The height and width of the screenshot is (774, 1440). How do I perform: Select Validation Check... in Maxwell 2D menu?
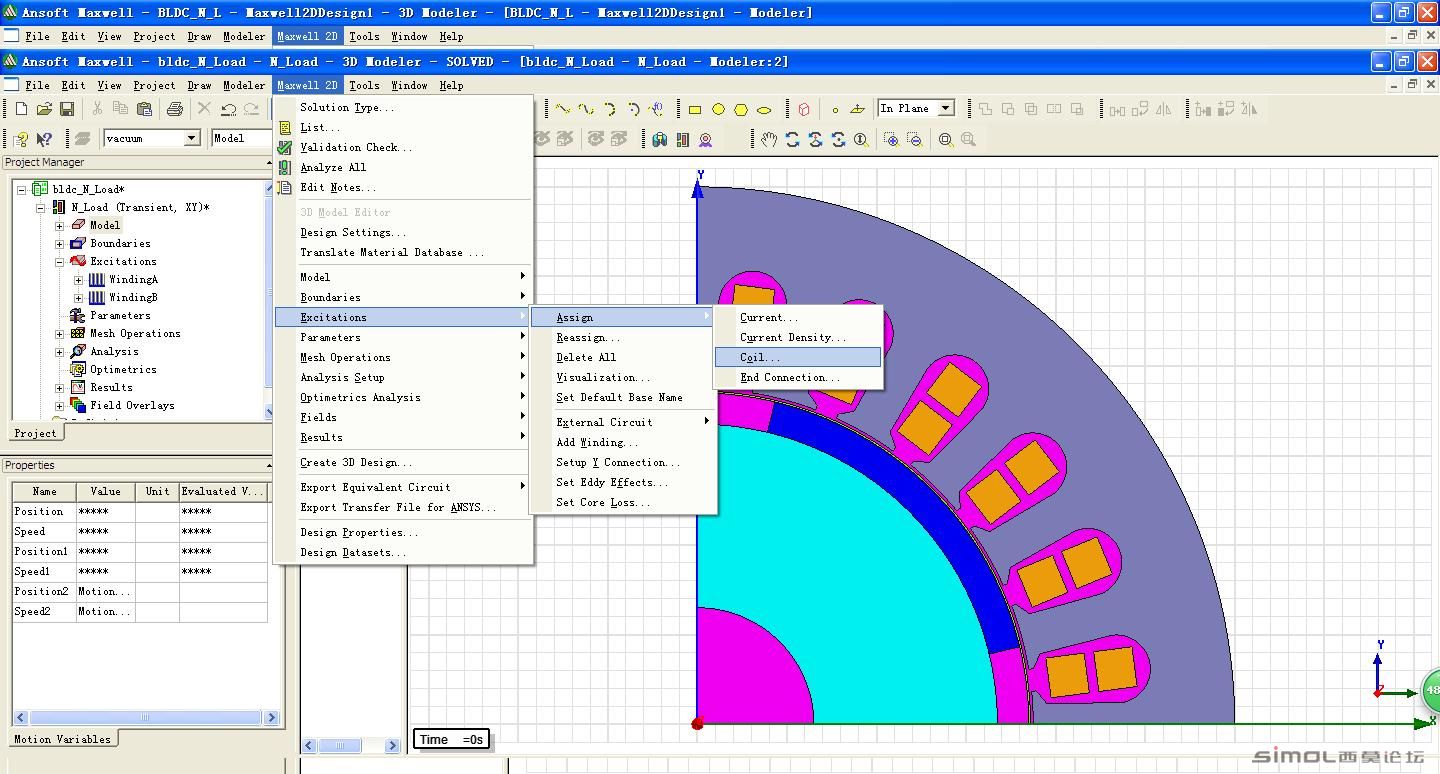[x=404, y=147]
